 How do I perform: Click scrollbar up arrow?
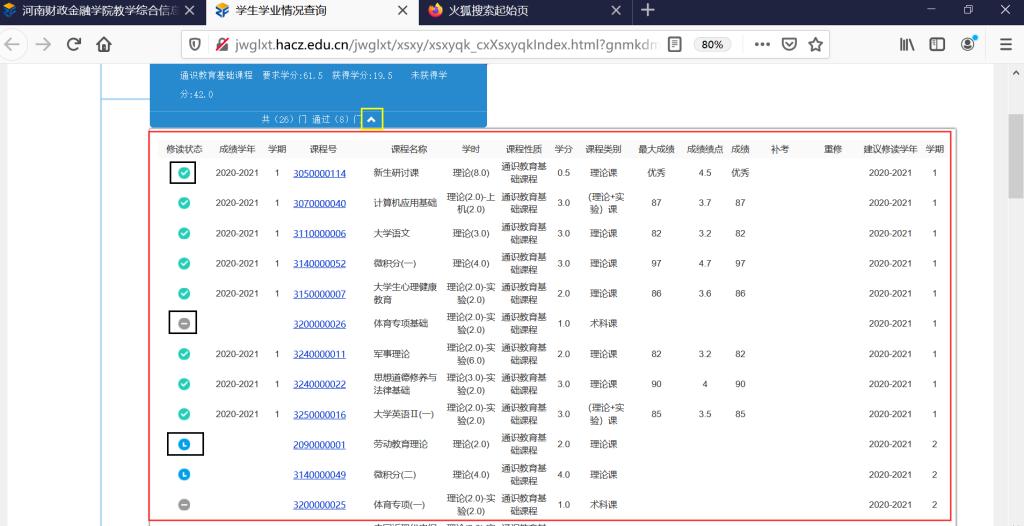[x=1016, y=73]
